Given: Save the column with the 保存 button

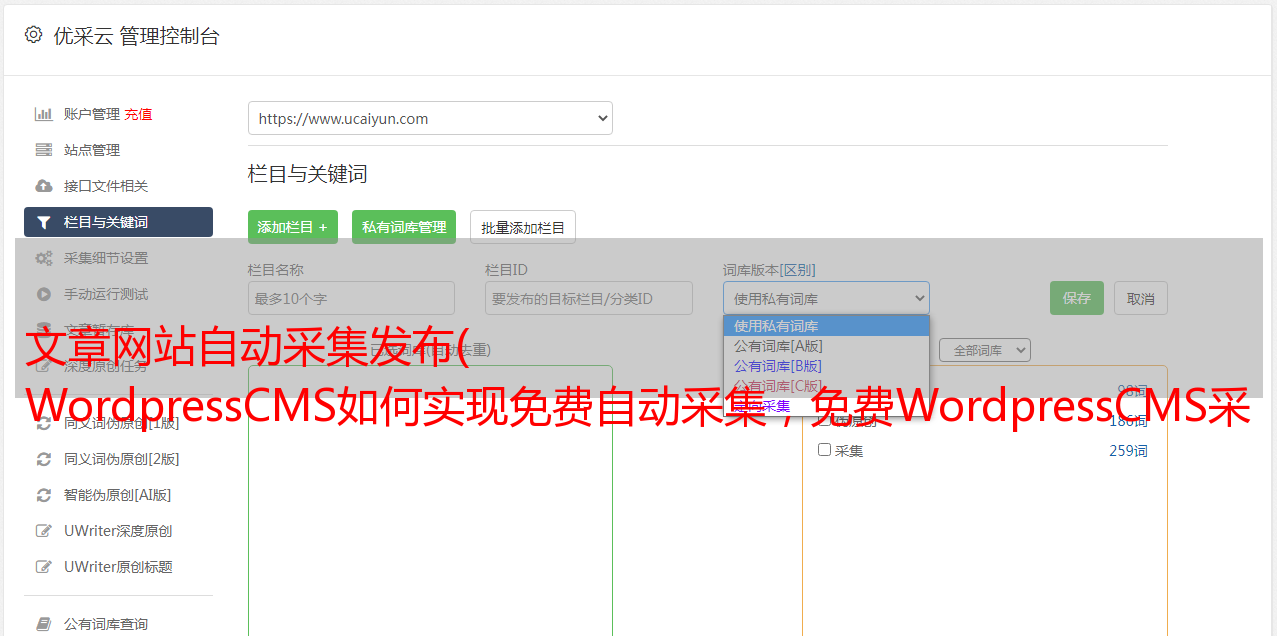Looking at the screenshot, I should [x=1077, y=298].
